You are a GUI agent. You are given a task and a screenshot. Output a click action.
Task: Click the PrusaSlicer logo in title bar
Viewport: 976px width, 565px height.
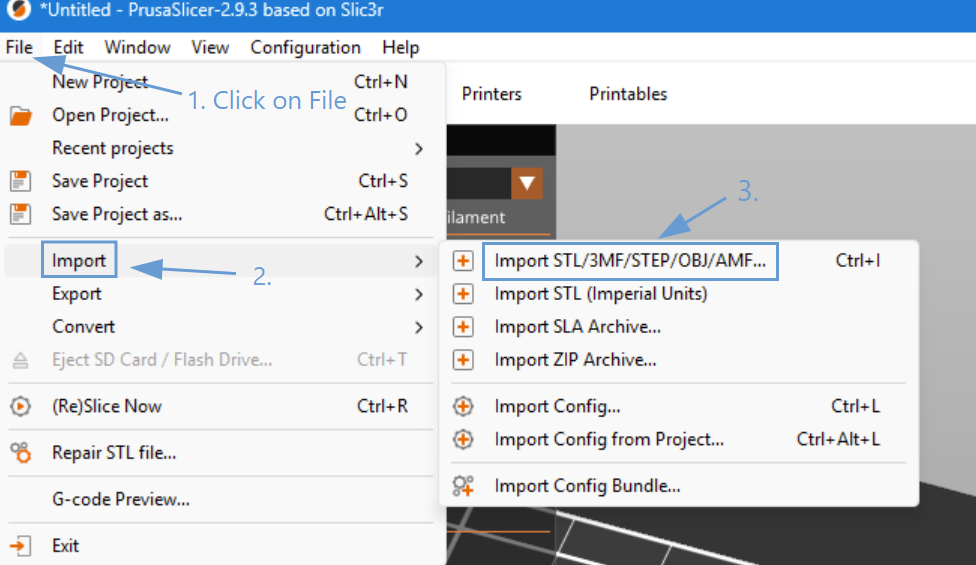pyautogui.click(x=19, y=10)
